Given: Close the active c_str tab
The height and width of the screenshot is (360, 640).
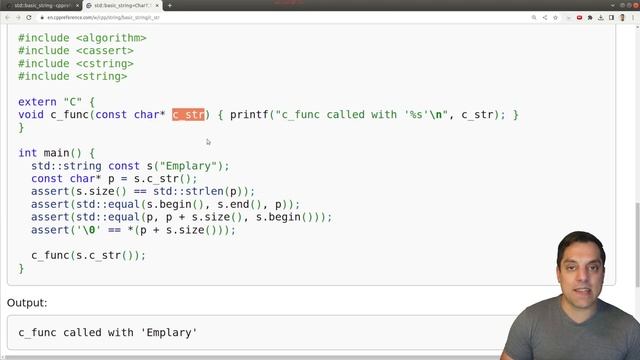Looking at the screenshot, I should tap(157, 6).
